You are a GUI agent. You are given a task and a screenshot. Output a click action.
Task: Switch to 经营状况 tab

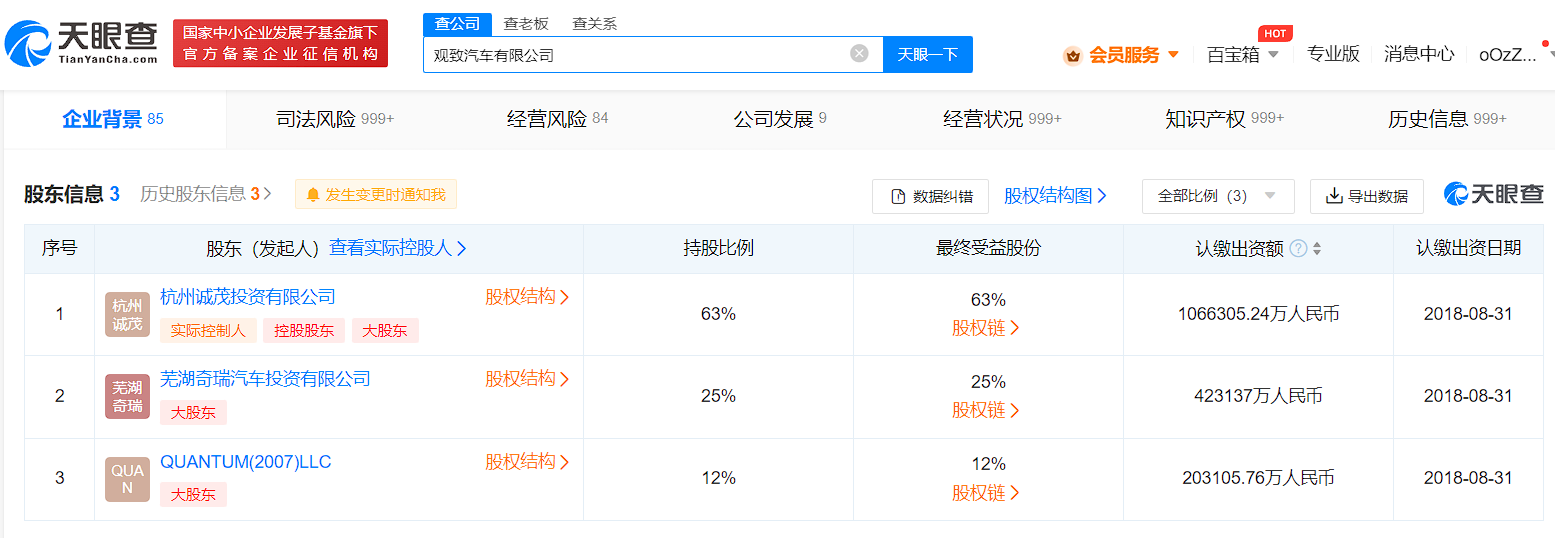(x=1002, y=120)
